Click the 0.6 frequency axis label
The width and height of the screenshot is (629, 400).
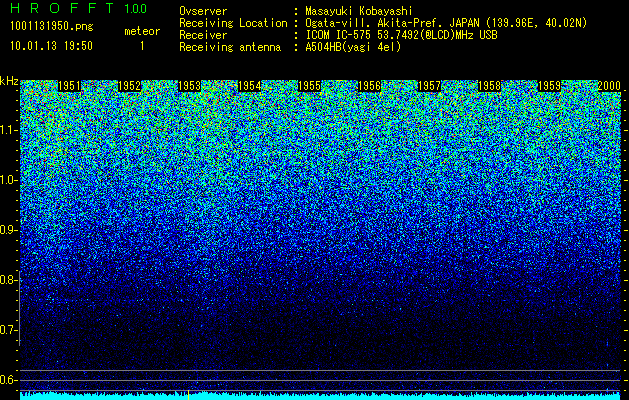coord(9,380)
